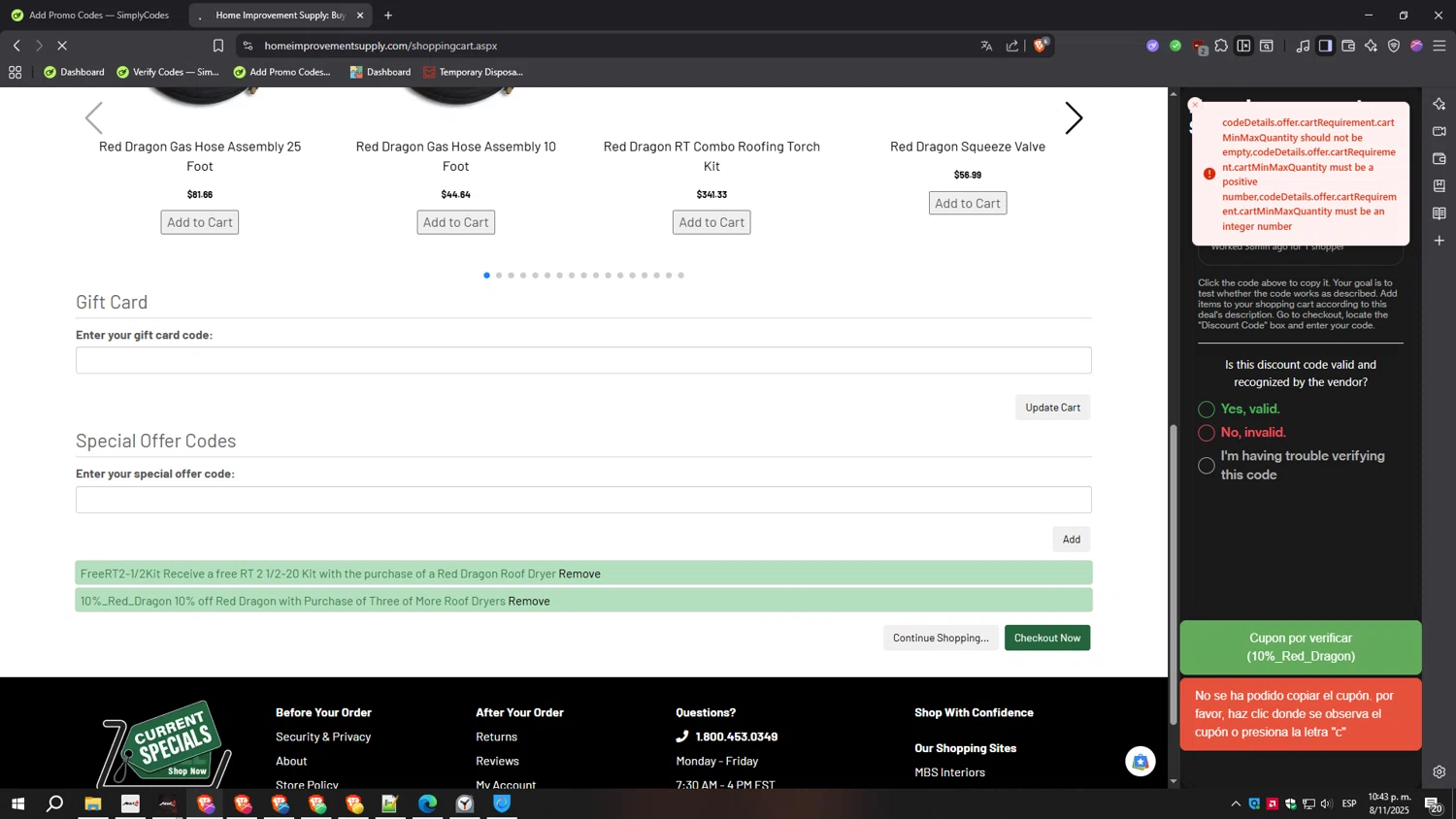Open the Windows Start menu

[17, 803]
